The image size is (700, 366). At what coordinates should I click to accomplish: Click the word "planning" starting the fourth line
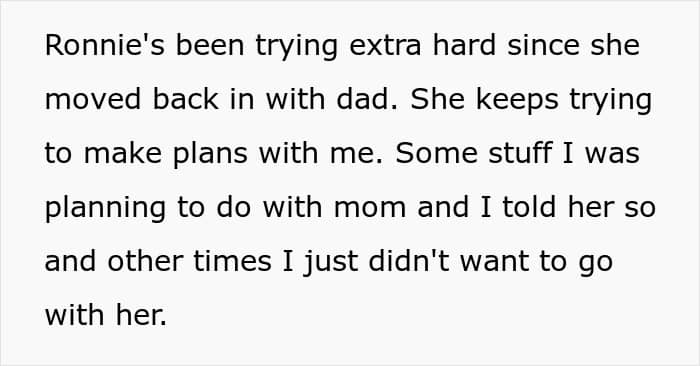pyautogui.click(x=105, y=209)
